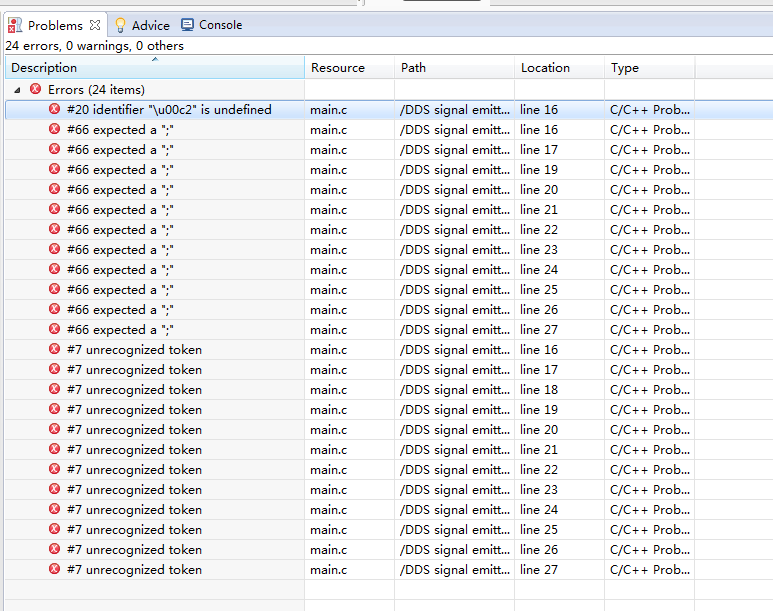
Task: Select the Errors (24 items) tree node
Action: pos(96,90)
